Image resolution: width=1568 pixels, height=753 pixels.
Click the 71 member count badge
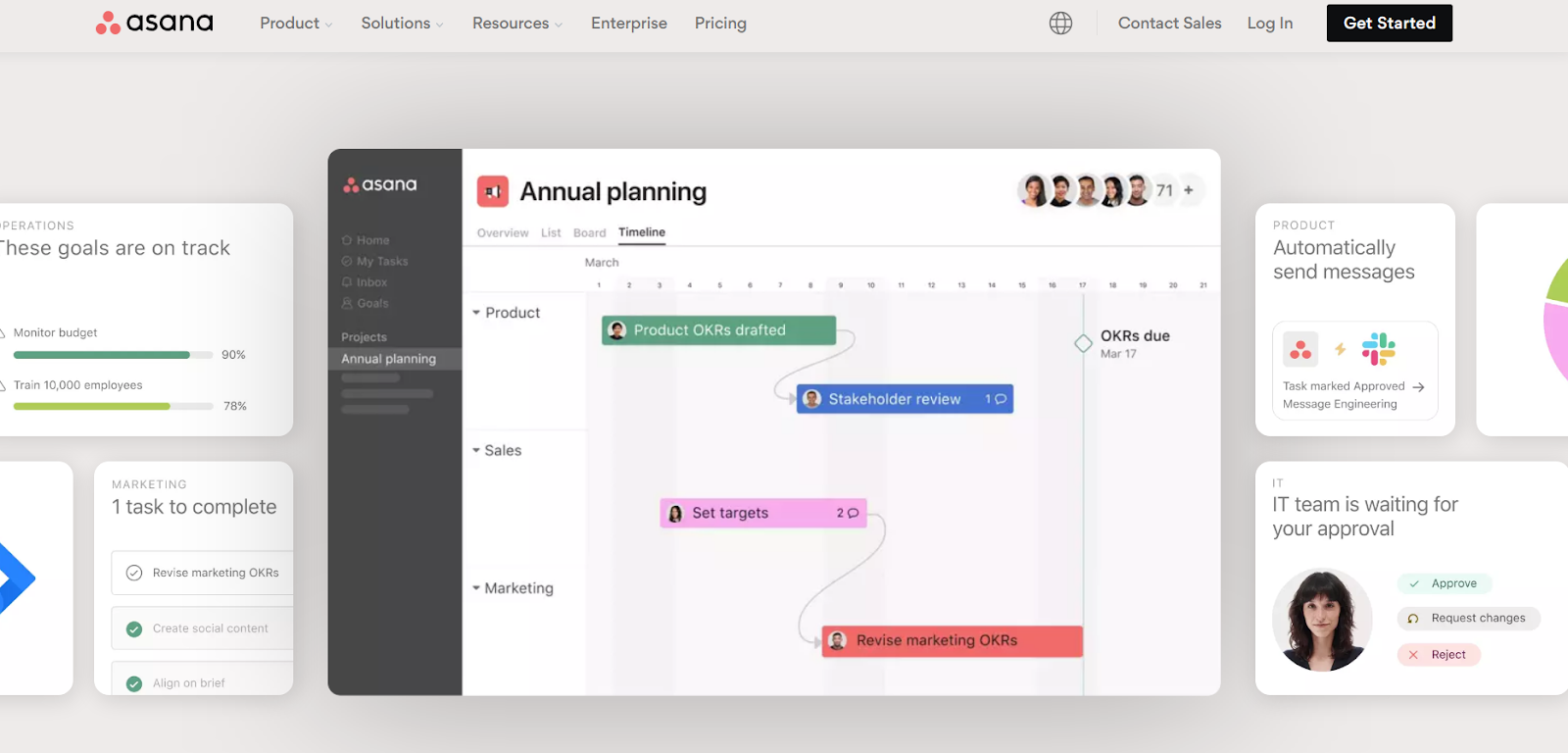[x=1164, y=190]
